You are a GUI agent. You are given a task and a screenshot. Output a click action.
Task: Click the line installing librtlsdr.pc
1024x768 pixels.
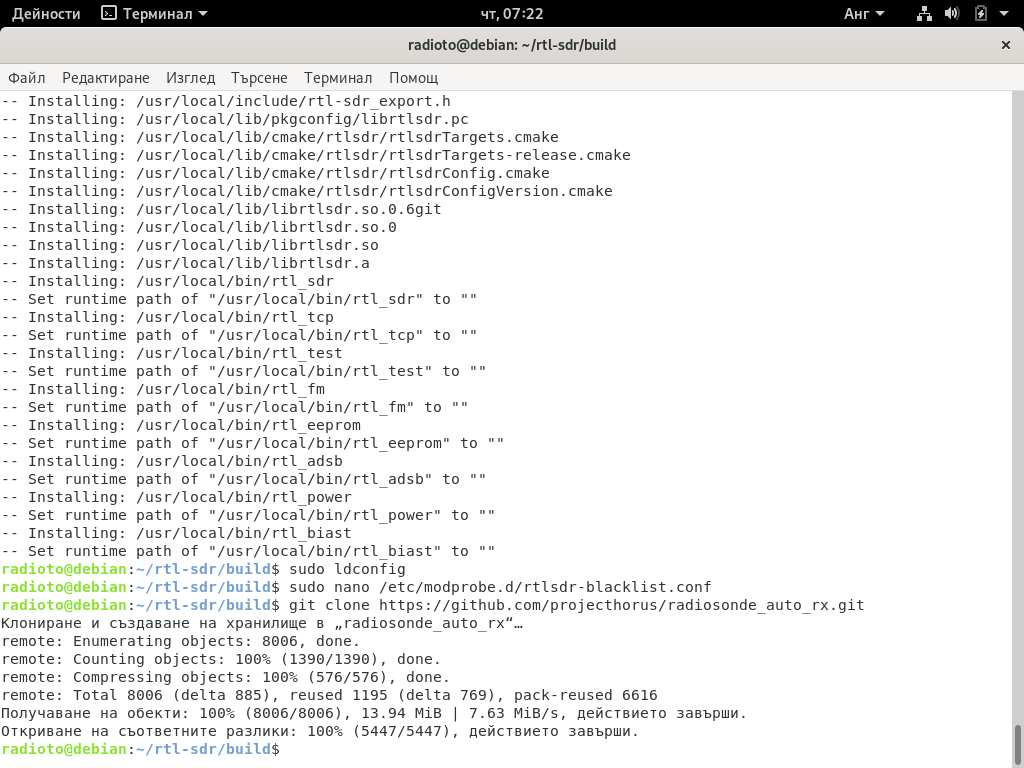234,120
